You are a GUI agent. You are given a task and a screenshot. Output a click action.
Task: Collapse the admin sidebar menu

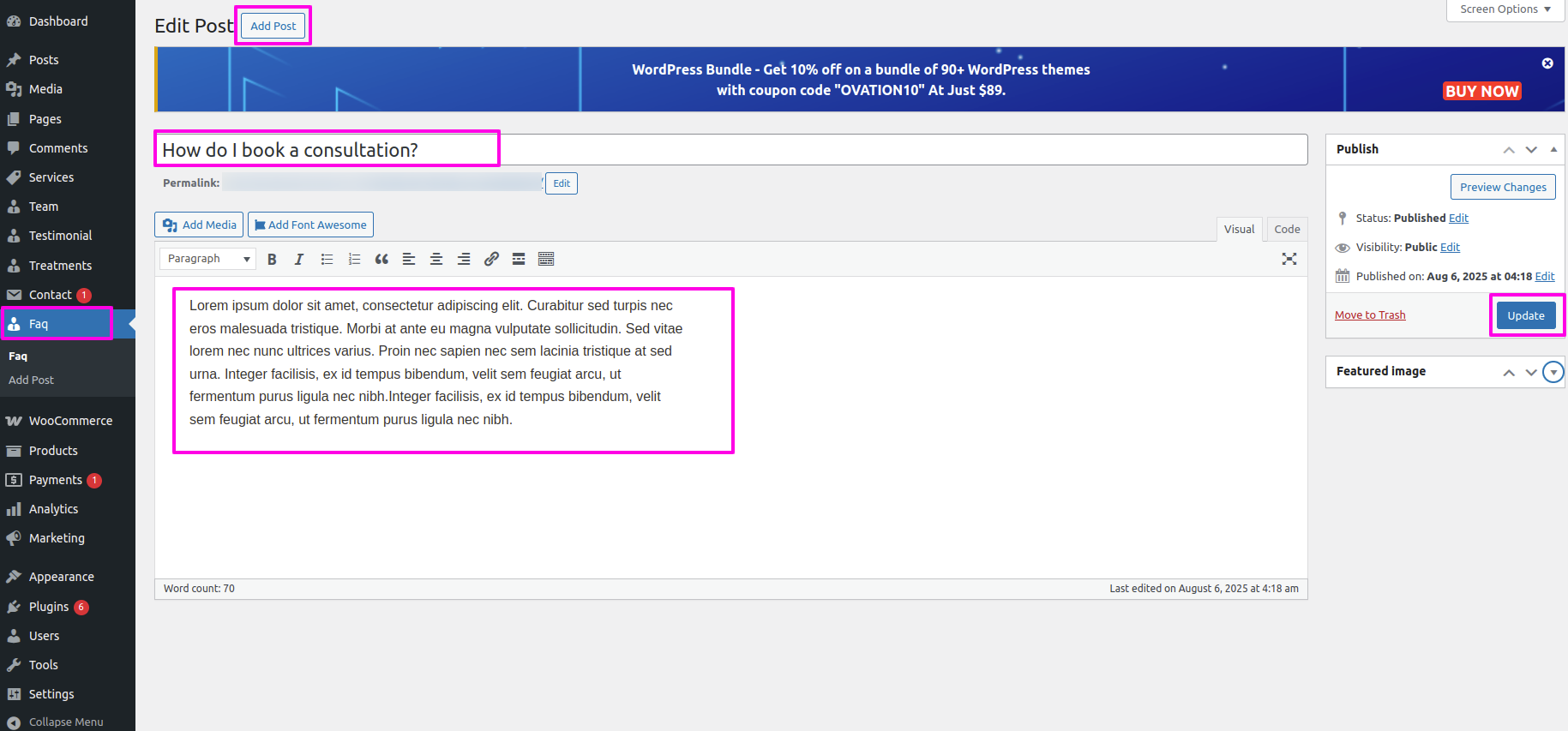(x=68, y=722)
